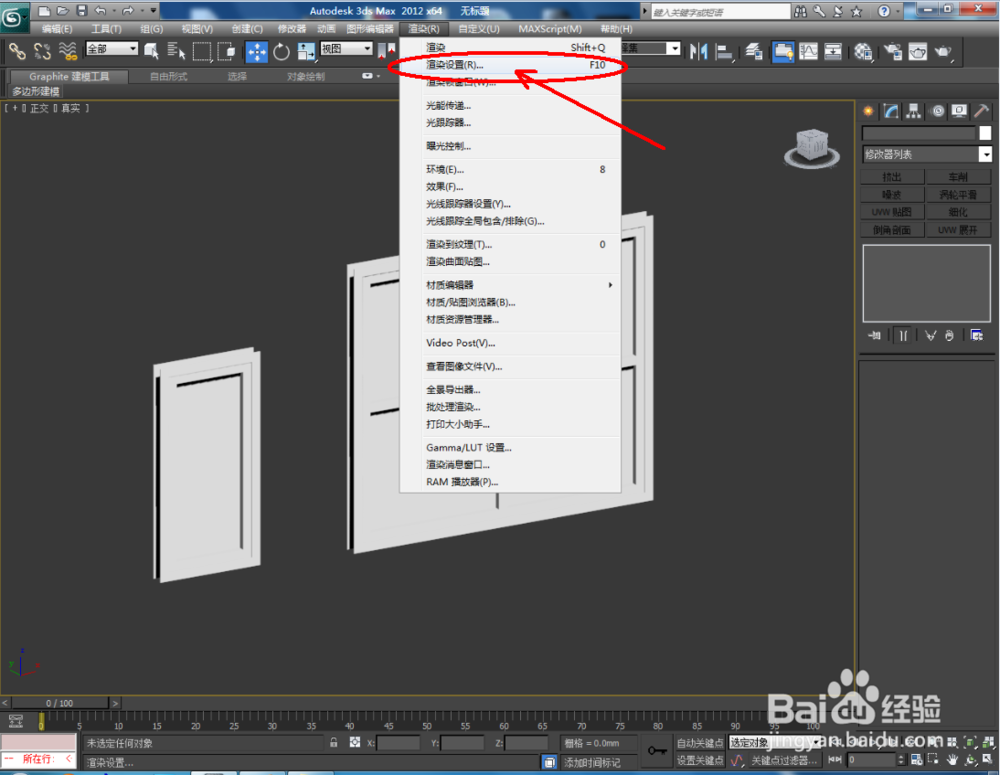
Task: Toggle the selection lock padlock icon
Action: point(334,742)
